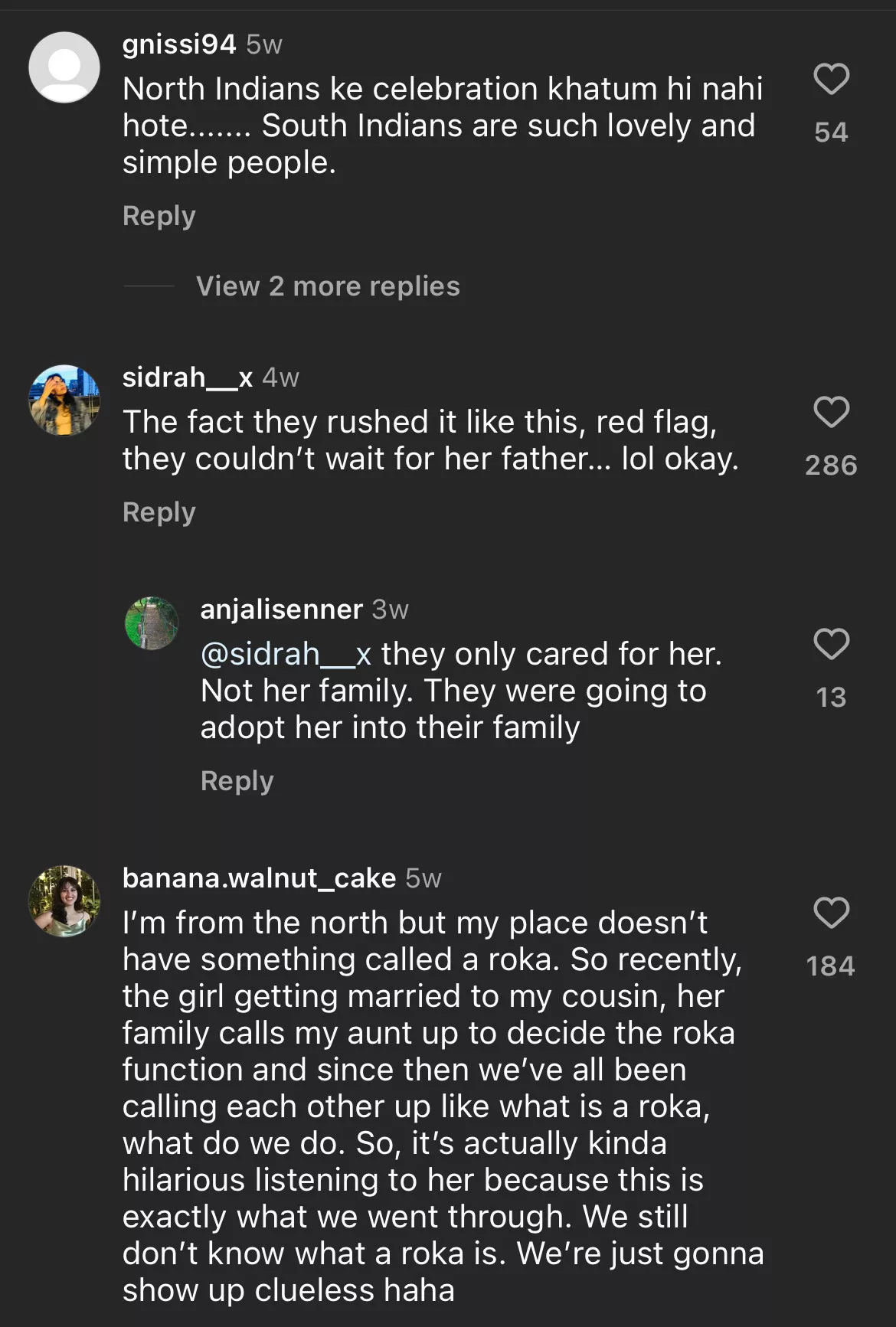Tap heart on sidrah__x's red flag comment
Screen dimensions: 896x1327
click(831, 412)
